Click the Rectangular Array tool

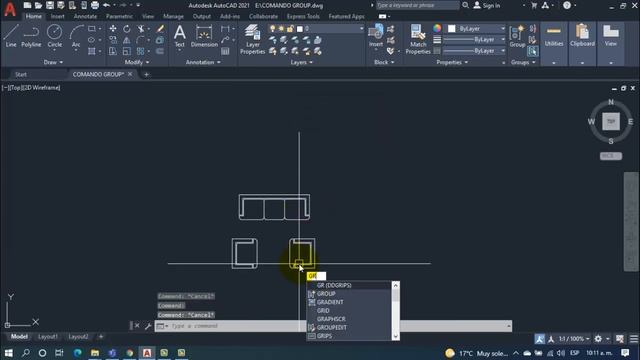pyautogui.click(x=140, y=51)
